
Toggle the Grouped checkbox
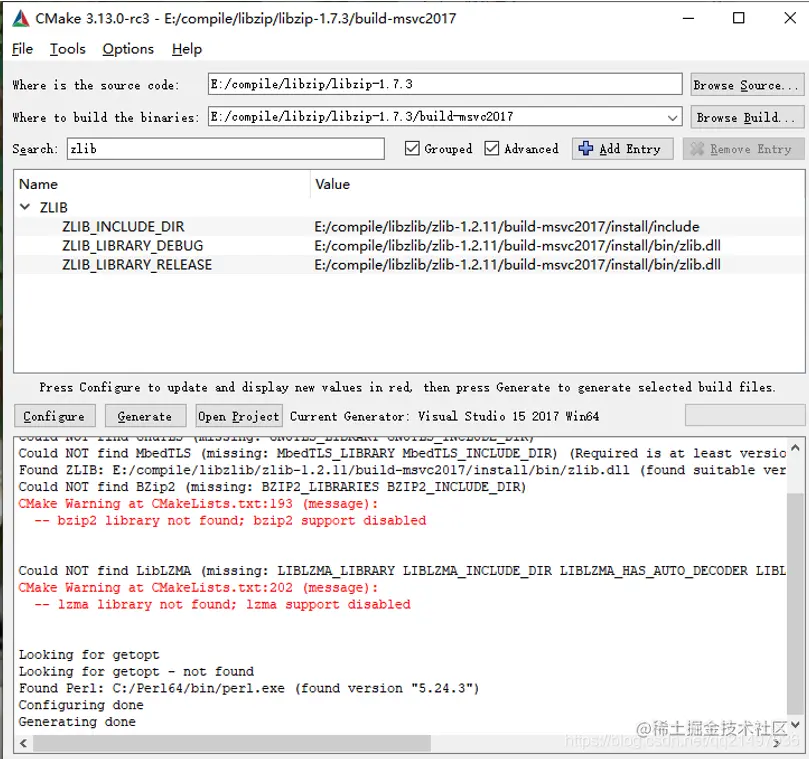pyautogui.click(x=412, y=149)
